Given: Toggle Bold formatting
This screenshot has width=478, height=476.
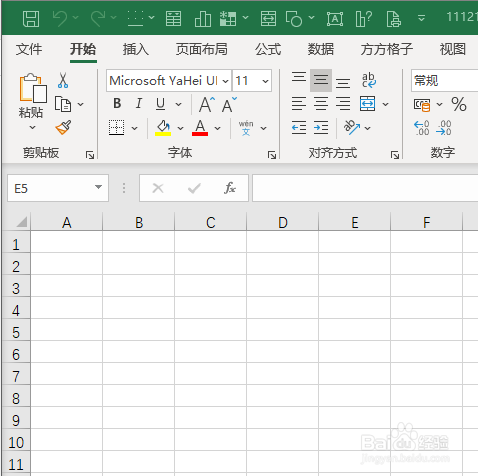Looking at the screenshot, I should [117, 104].
